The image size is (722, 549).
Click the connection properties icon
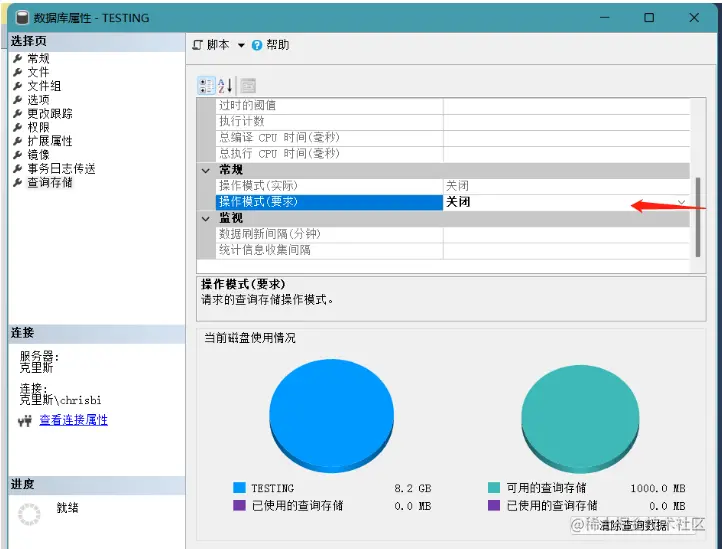pos(25,421)
